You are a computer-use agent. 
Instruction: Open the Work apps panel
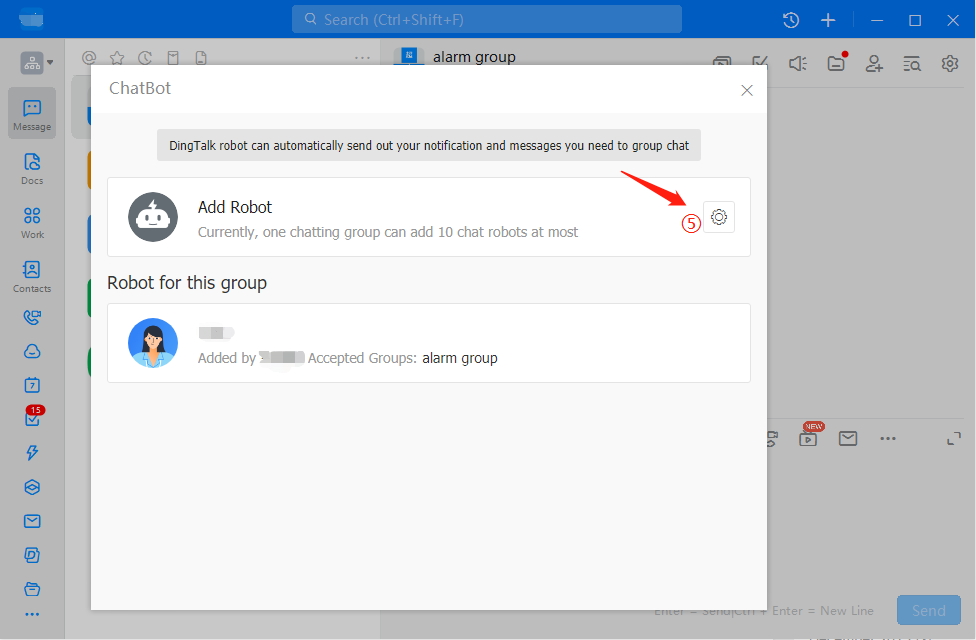[x=32, y=222]
